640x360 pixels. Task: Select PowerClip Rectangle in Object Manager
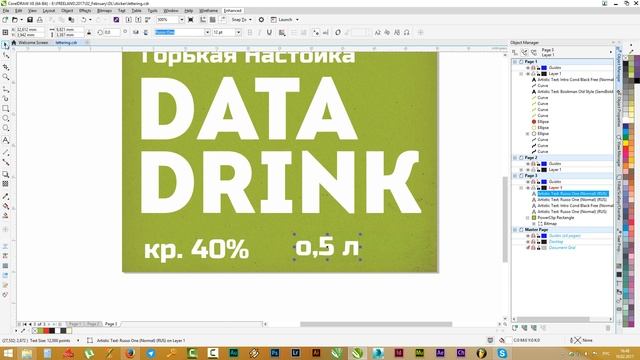point(556,218)
